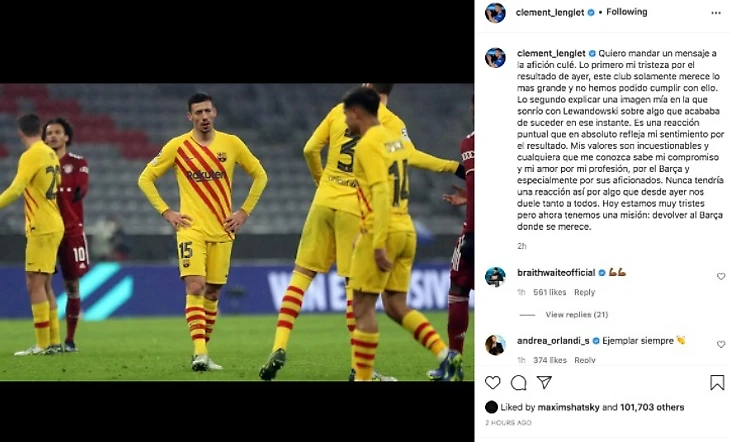730x442 pixels.
Task: Open clement_lenglet username in header
Action: (550, 13)
